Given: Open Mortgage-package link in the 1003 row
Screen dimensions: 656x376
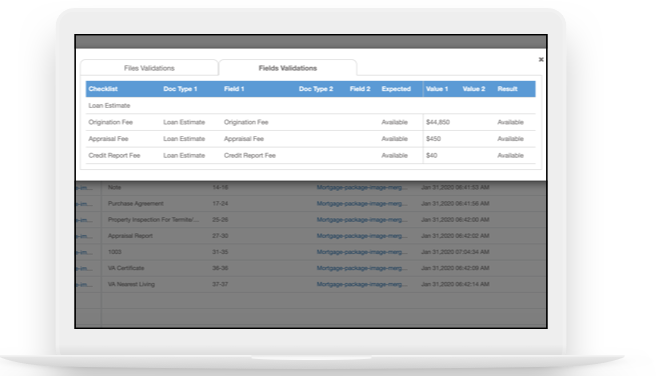Looking at the screenshot, I should click(x=361, y=252).
